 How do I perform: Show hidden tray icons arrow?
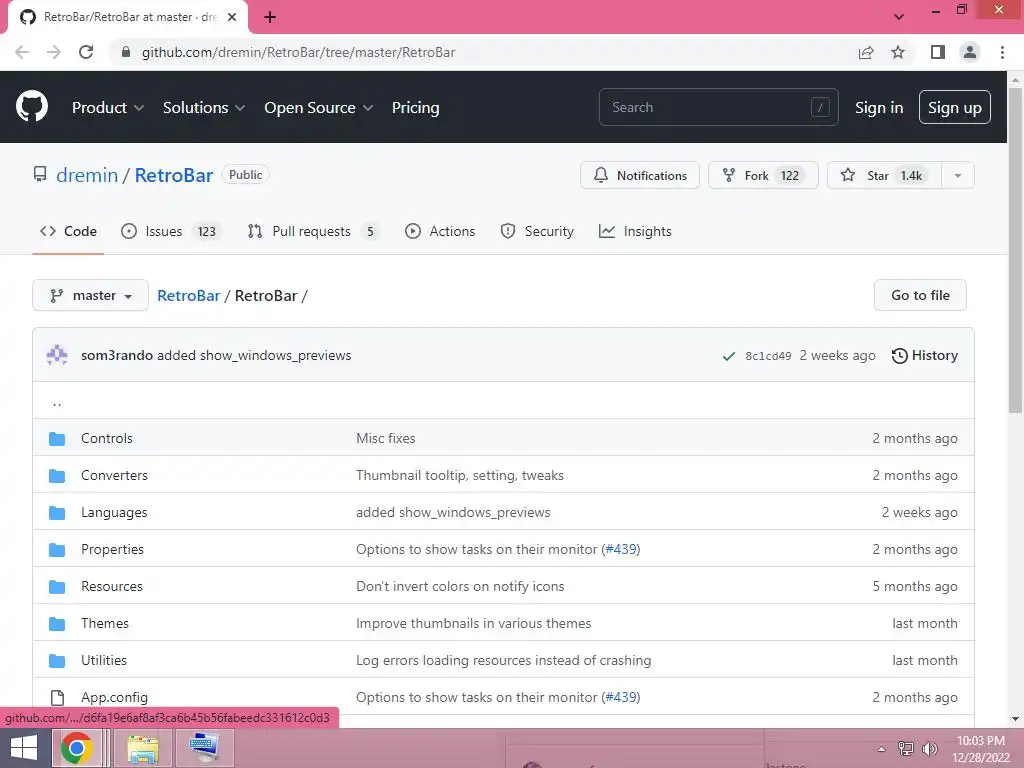point(881,748)
